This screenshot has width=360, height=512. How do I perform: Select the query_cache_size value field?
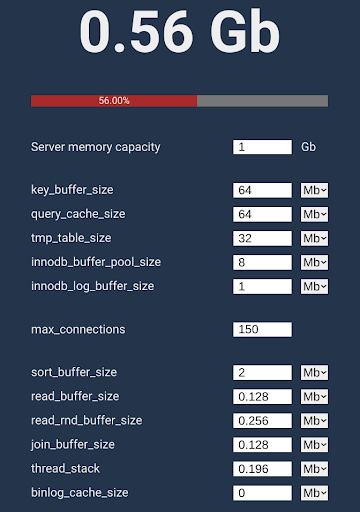(x=262, y=214)
